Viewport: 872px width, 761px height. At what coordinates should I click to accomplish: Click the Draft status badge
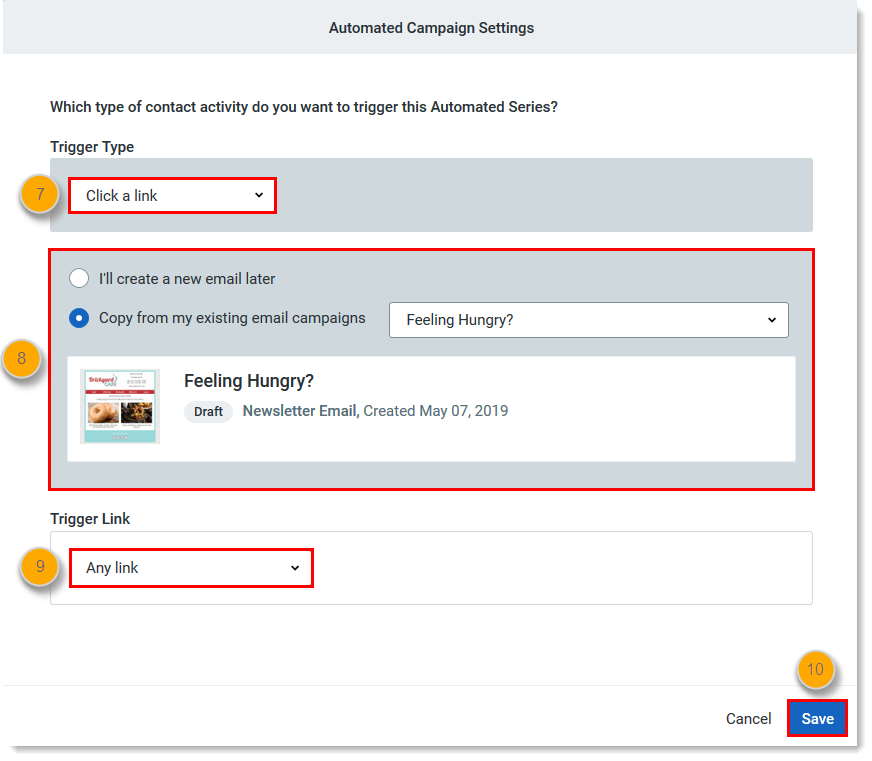click(208, 411)
